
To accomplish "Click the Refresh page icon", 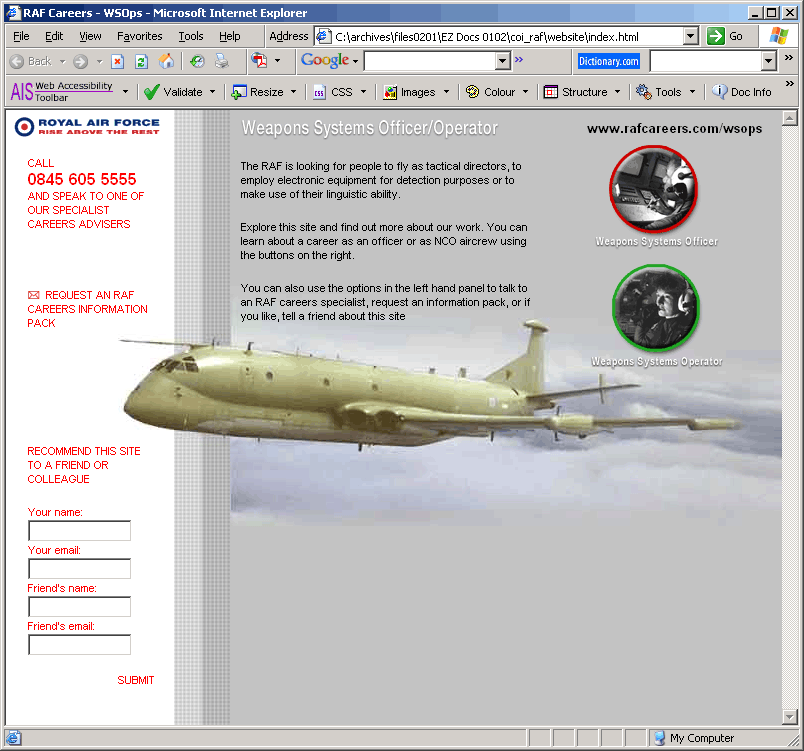I will pyautogui.click(x=142, y=62).
